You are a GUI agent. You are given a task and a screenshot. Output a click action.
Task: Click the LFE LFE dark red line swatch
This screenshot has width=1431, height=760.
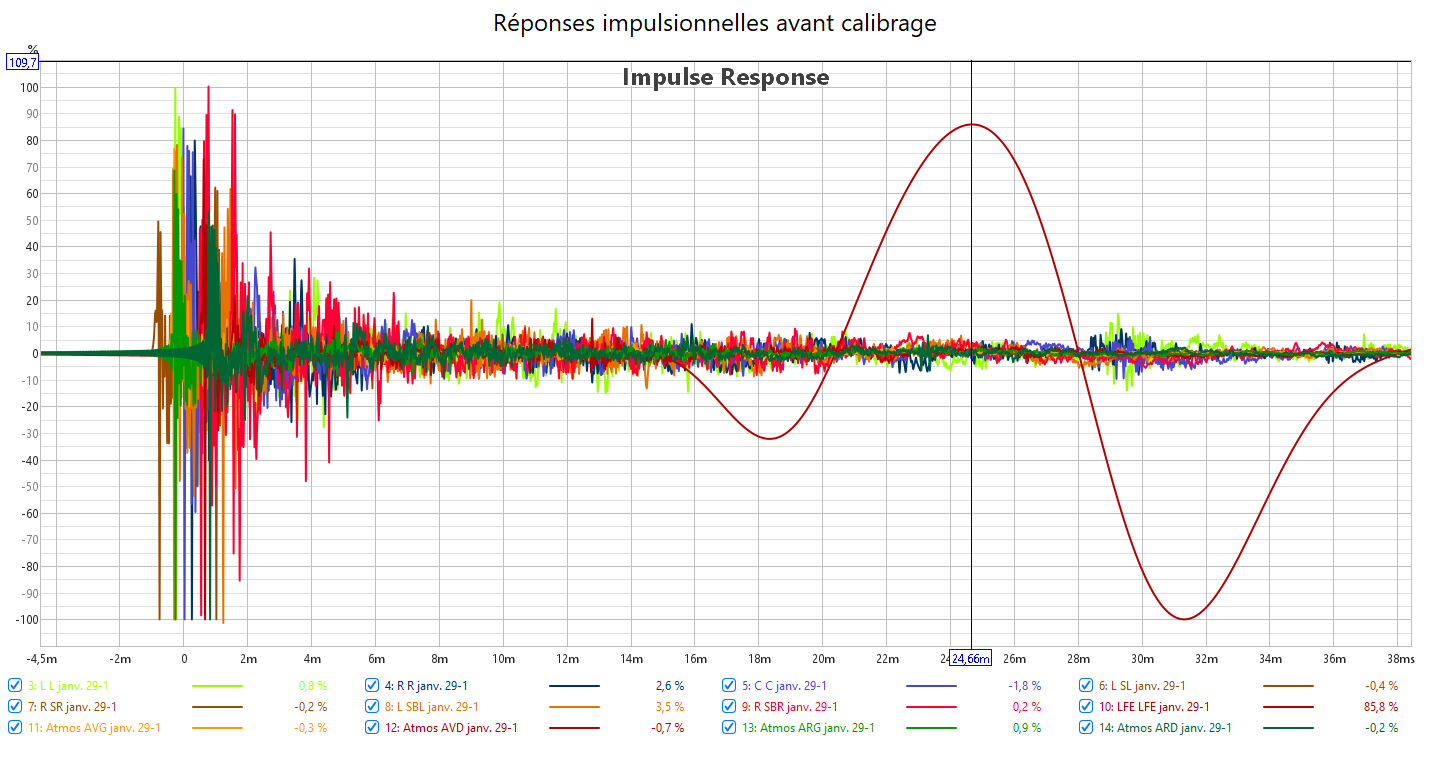(1288, 707)
